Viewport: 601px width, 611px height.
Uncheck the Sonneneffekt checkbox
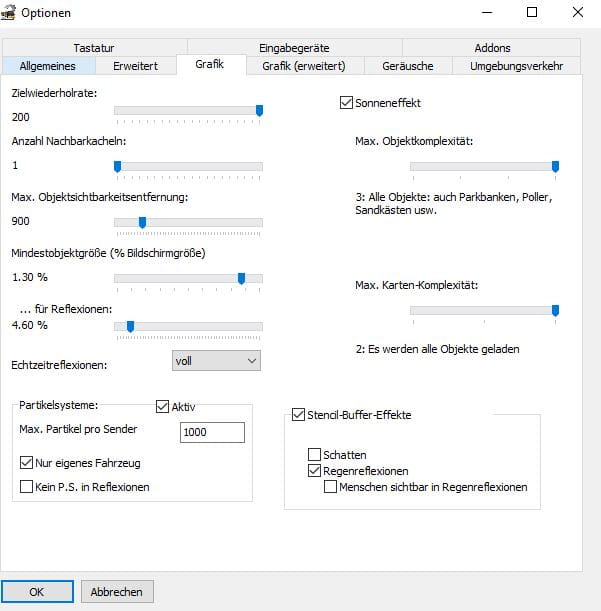(347, 102)
